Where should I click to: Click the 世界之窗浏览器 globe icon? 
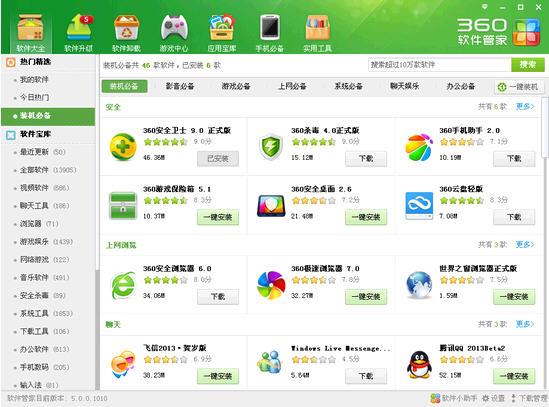[419, 285]
